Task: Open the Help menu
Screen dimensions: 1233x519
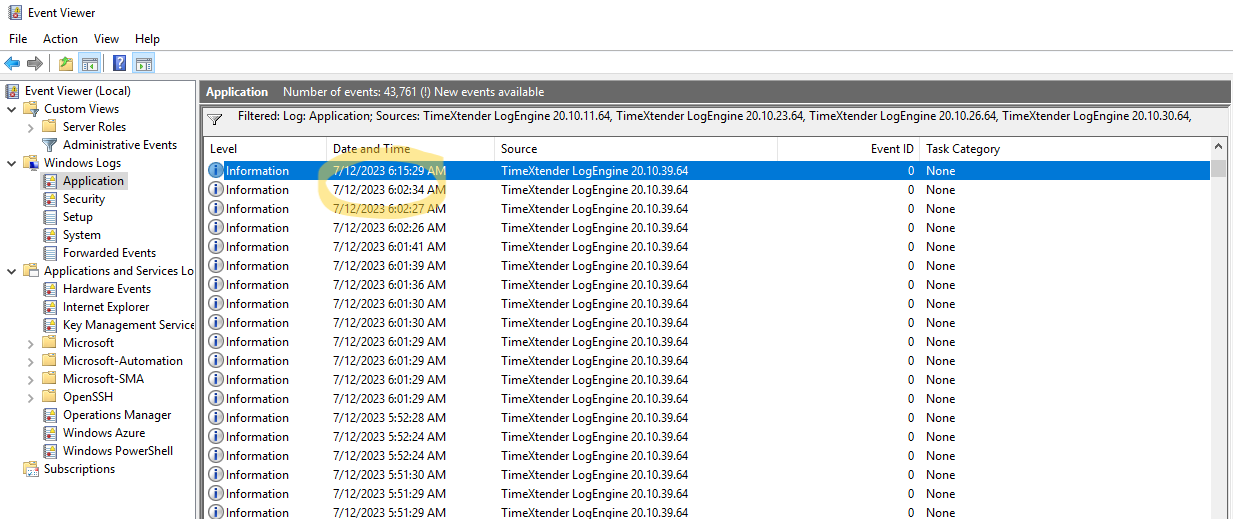Action: pyautogui.click(x=147, y=39)
